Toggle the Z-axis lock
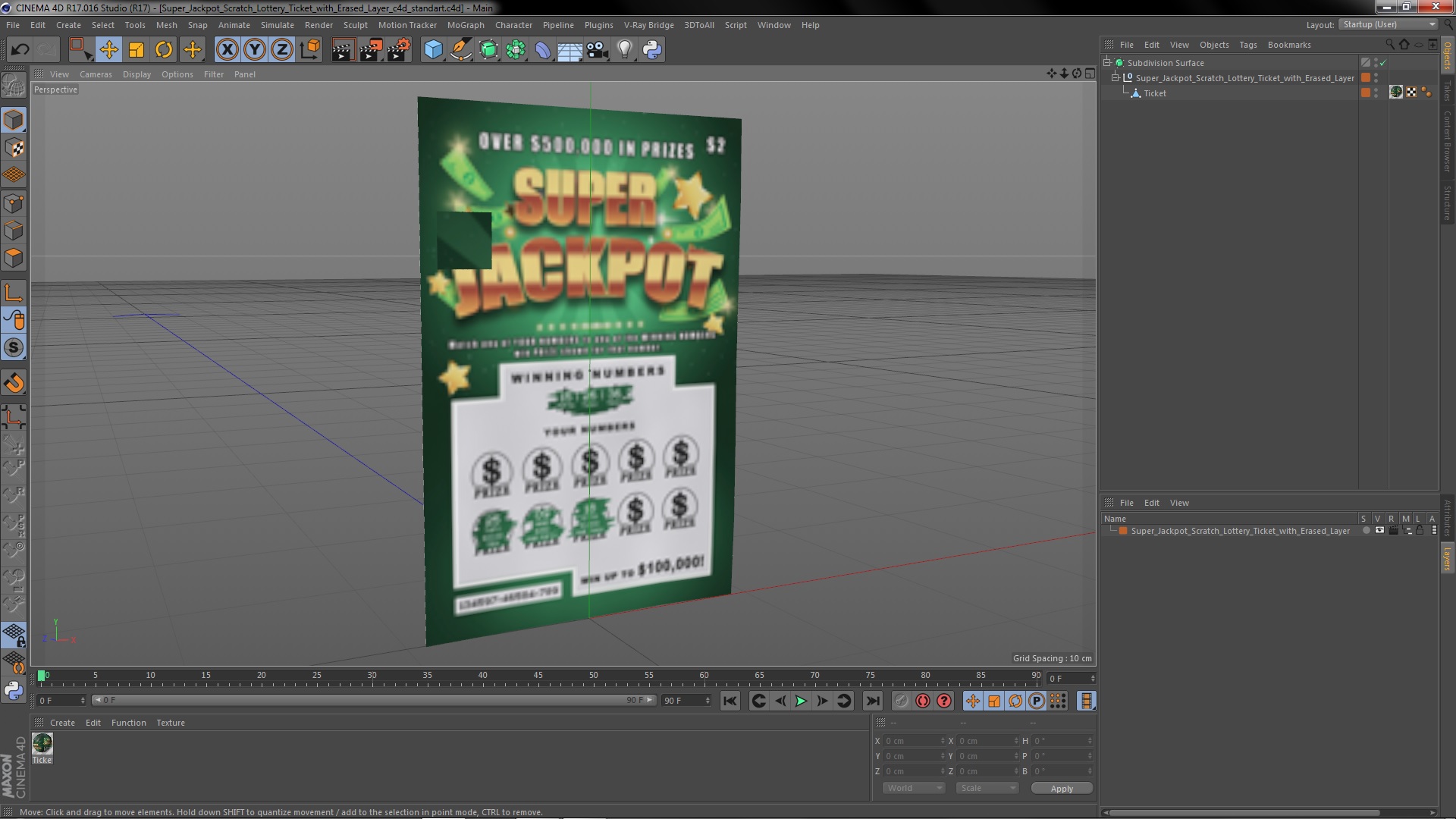Viewport: 1456px width, 819px height. click(x=282, y=50)
